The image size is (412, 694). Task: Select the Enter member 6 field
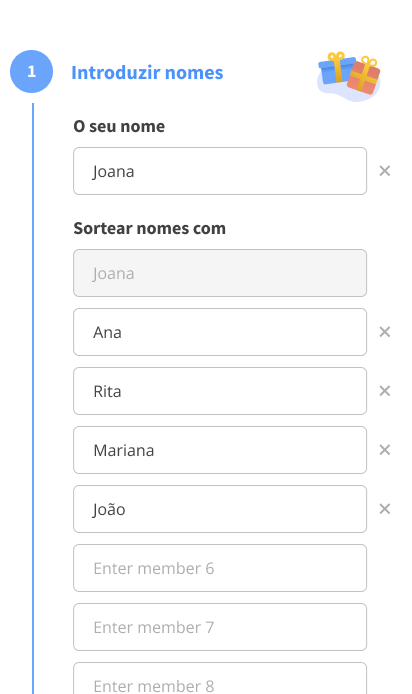pos(220,568)
